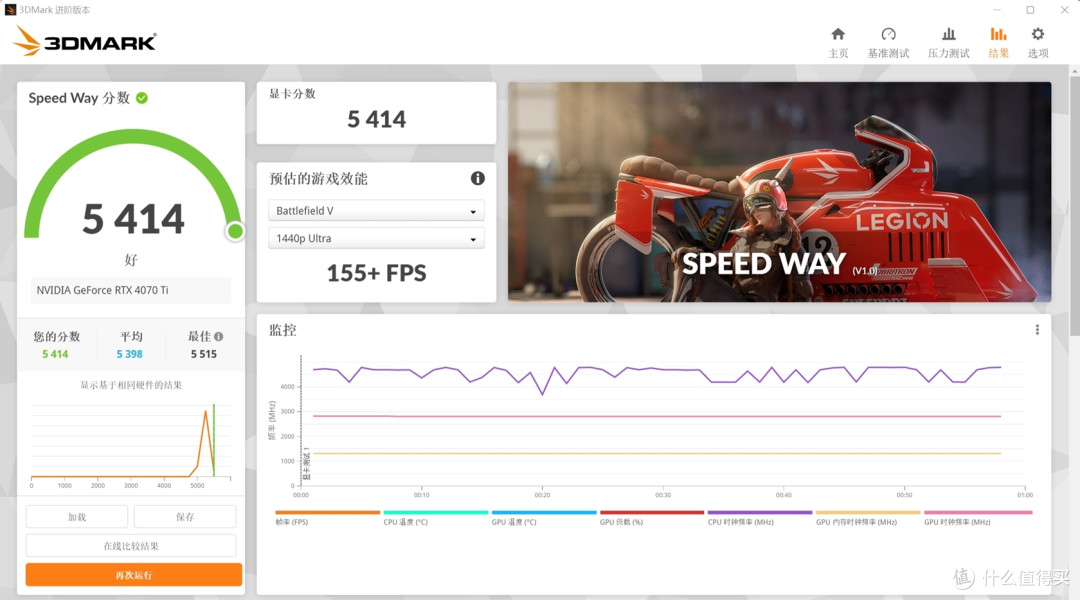
Task: Maximize the 3DMark window
Action: pyautogui.click(x=1030, y=10)
